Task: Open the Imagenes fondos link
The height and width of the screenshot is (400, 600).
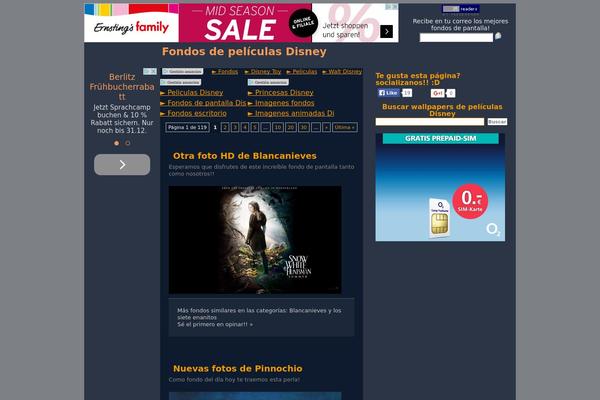Action: click(281, 103)
